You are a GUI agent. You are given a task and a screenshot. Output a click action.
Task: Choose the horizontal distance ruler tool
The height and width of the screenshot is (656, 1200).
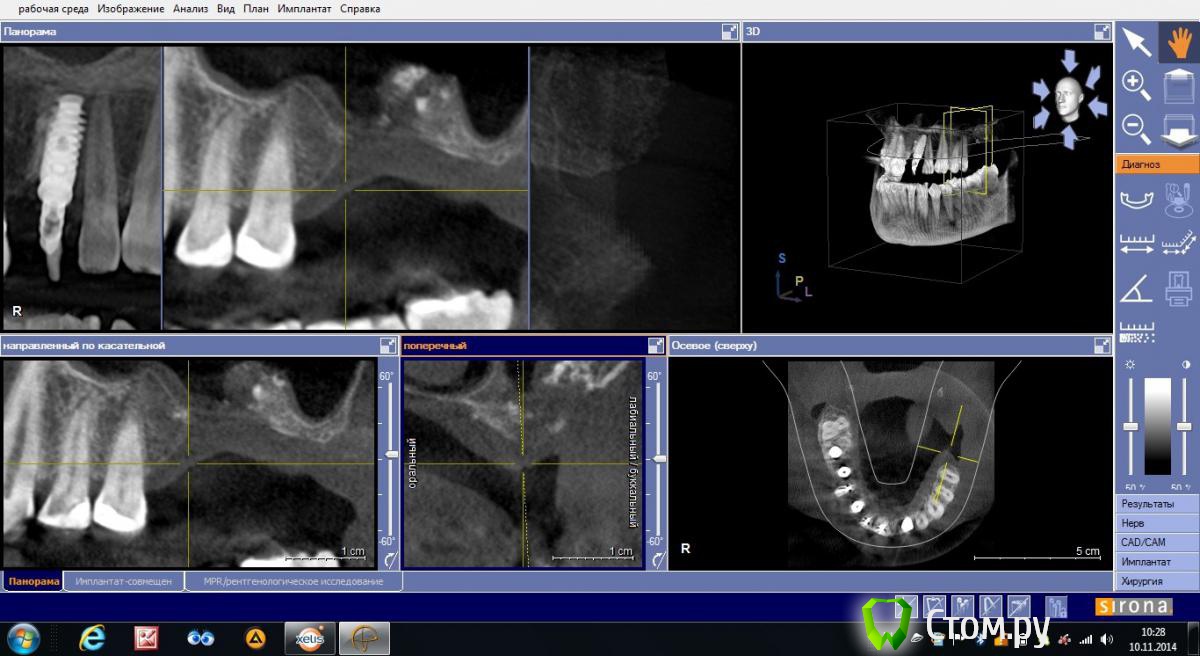coord(1137,243)
